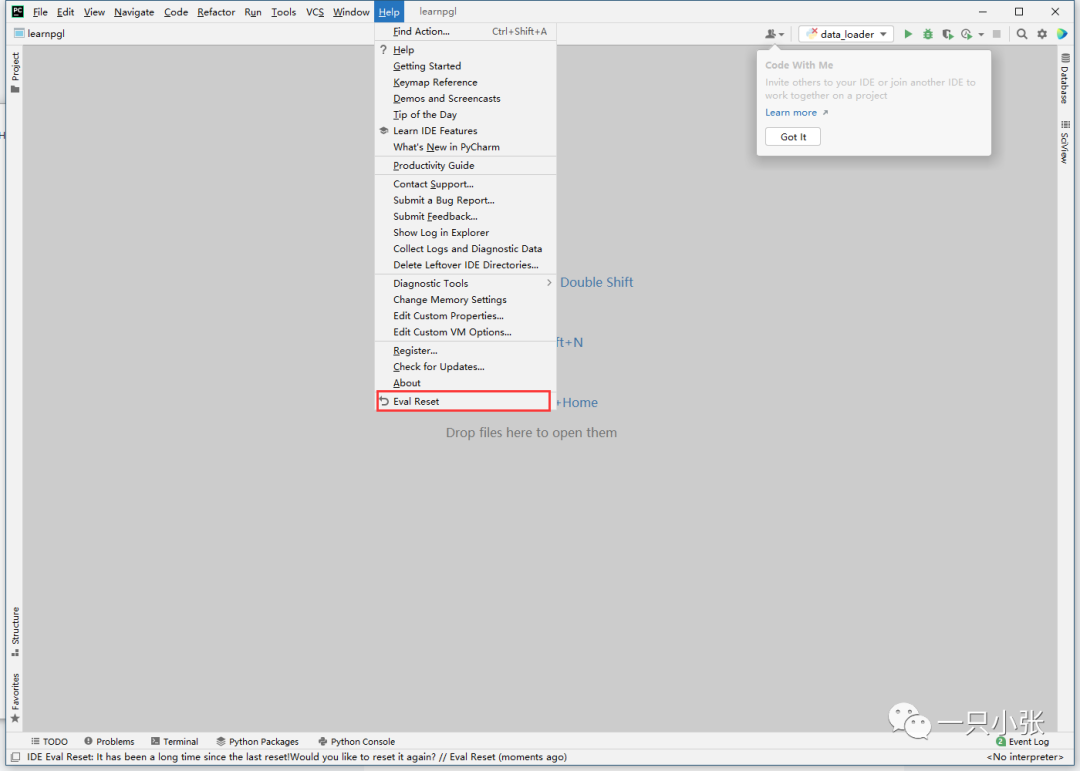Open the Edit menu
1080x771 pixels.
(x=65, y=12)
